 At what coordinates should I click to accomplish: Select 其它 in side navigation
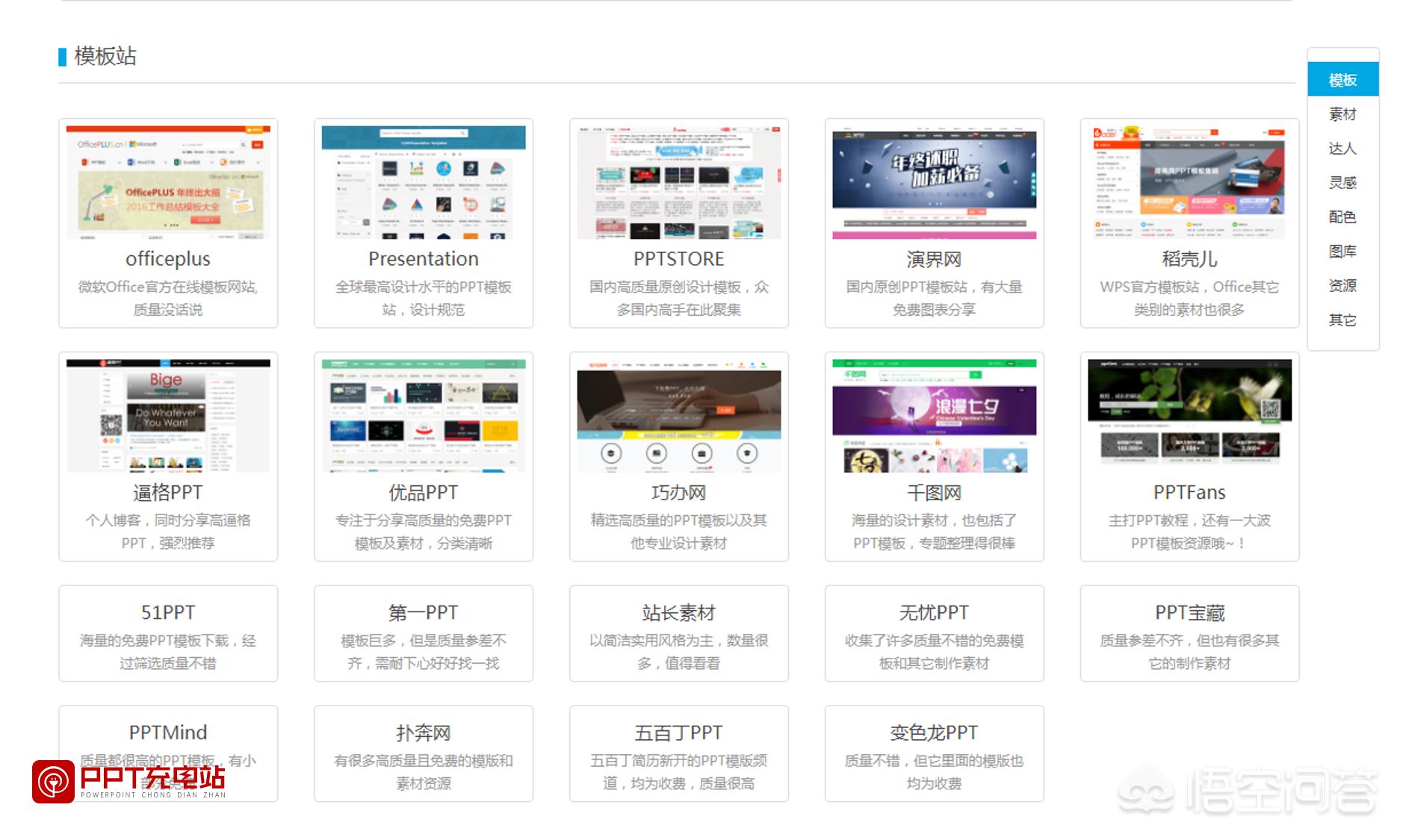click(x=1342, y=320)
